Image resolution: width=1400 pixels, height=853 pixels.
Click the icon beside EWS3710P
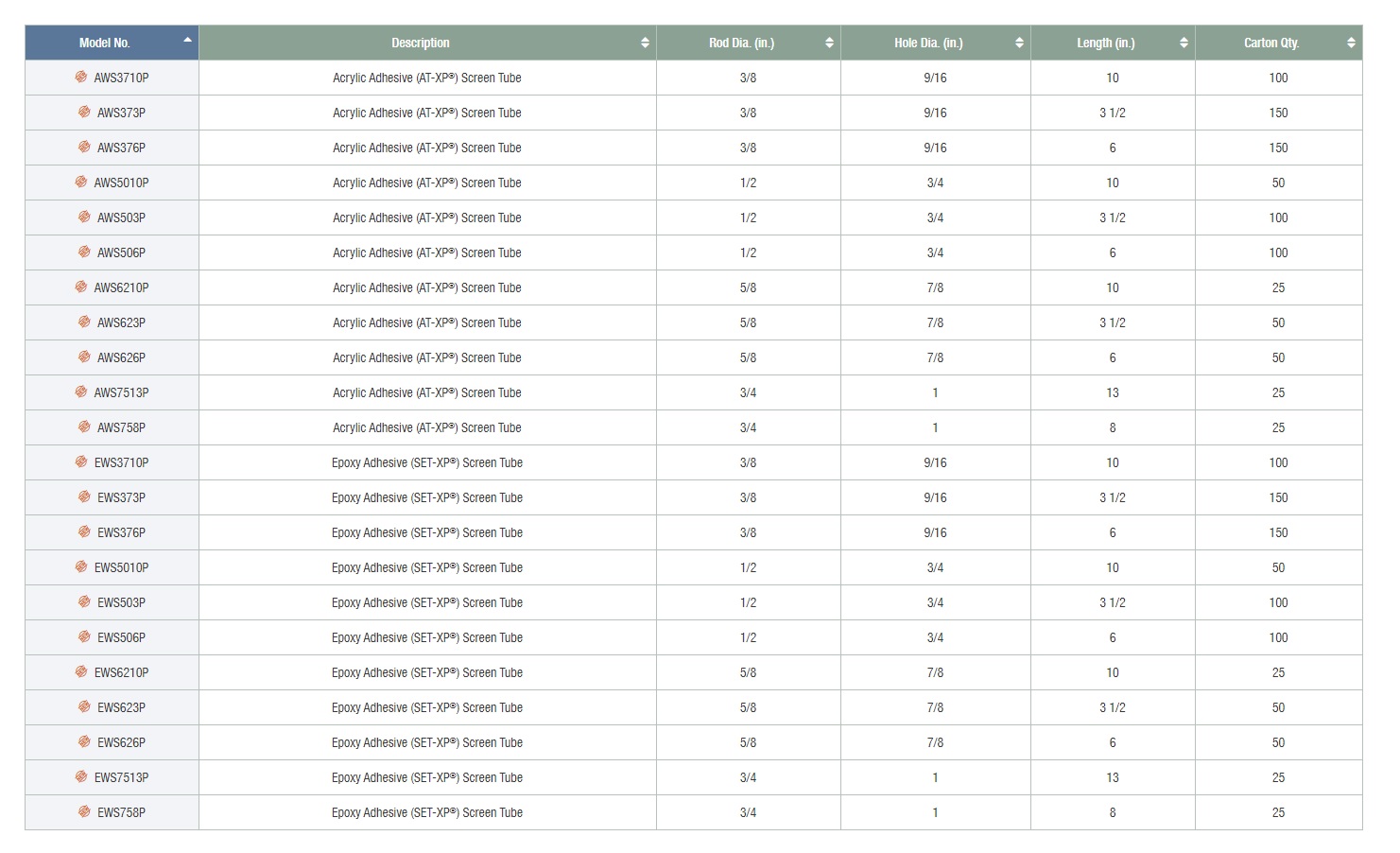(81, 462)
